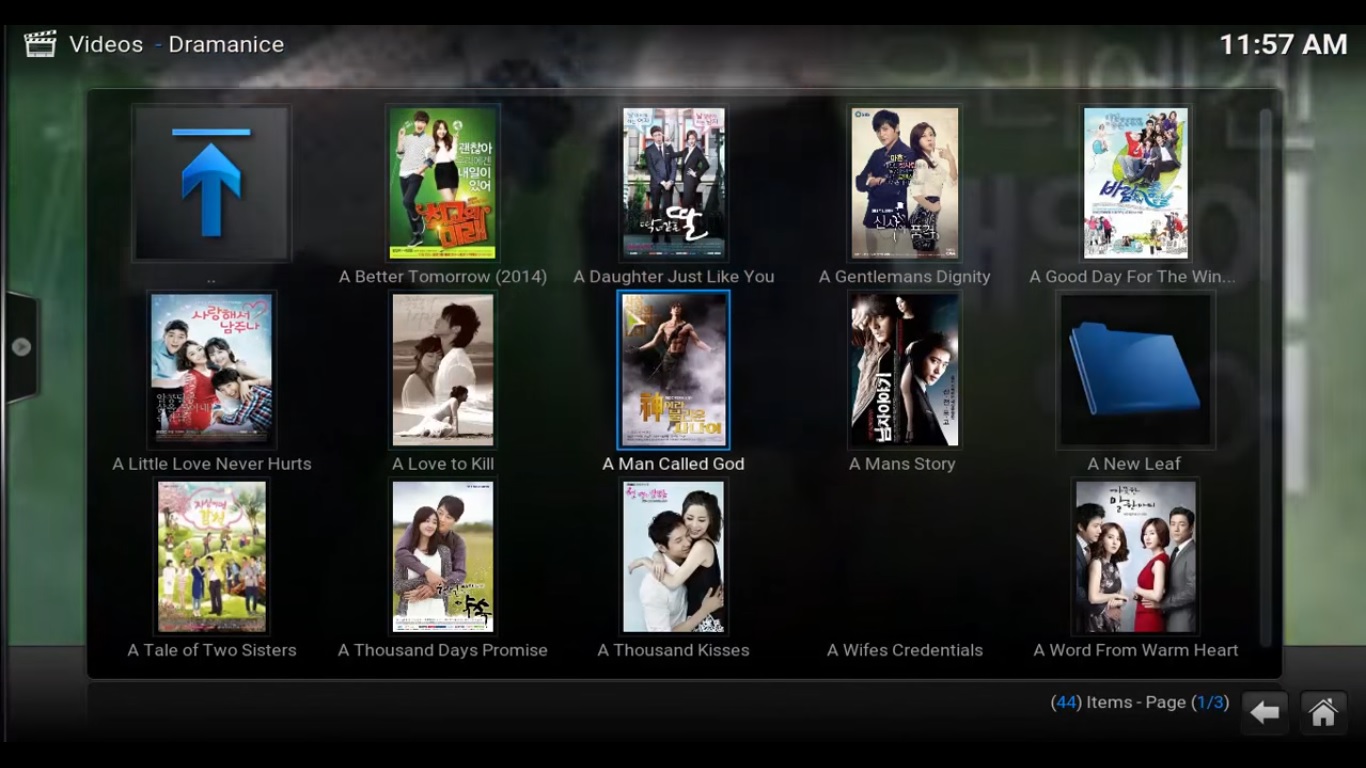Click the A Word From Warm Heart label
Image resolution: width=1366 pixels, height=768 pixels.
tap(1136, 650)
